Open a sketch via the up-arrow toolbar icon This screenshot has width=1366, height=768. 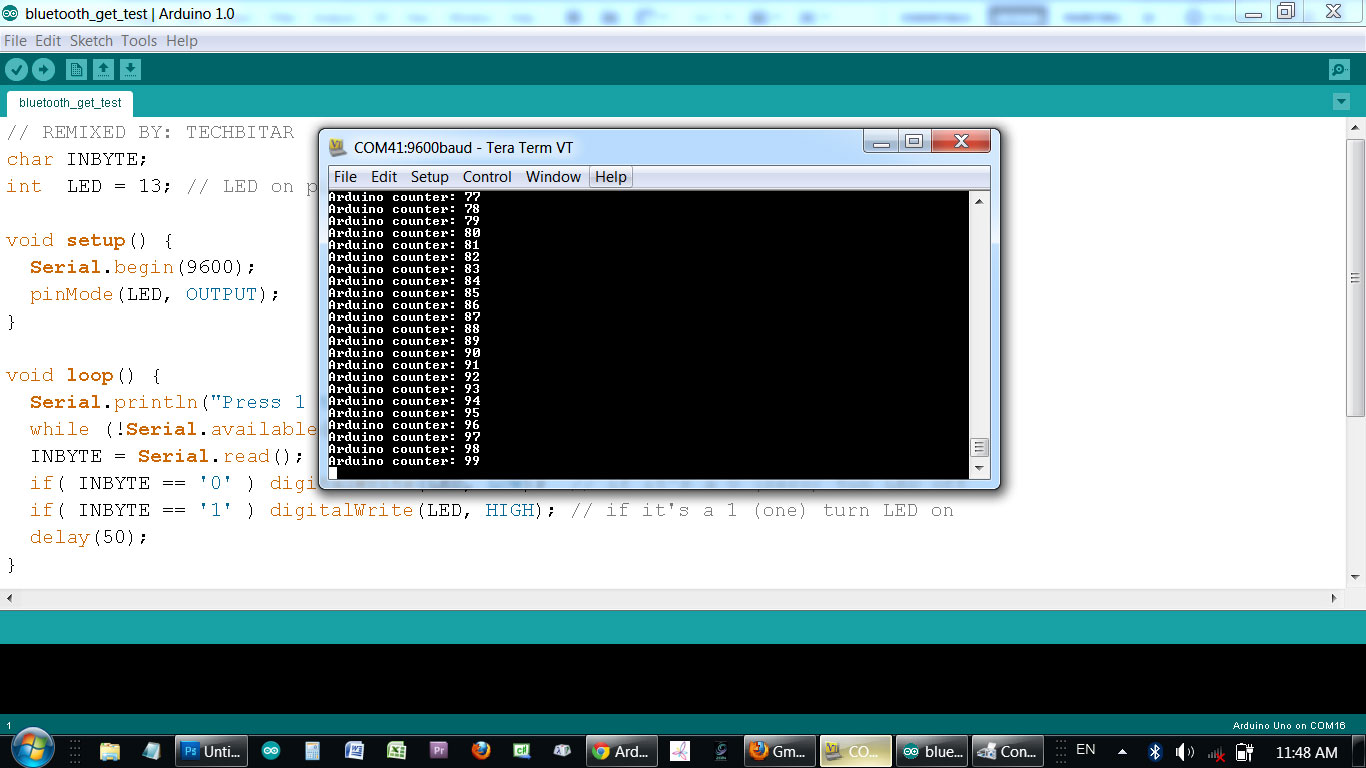click(x=103, y=69)
